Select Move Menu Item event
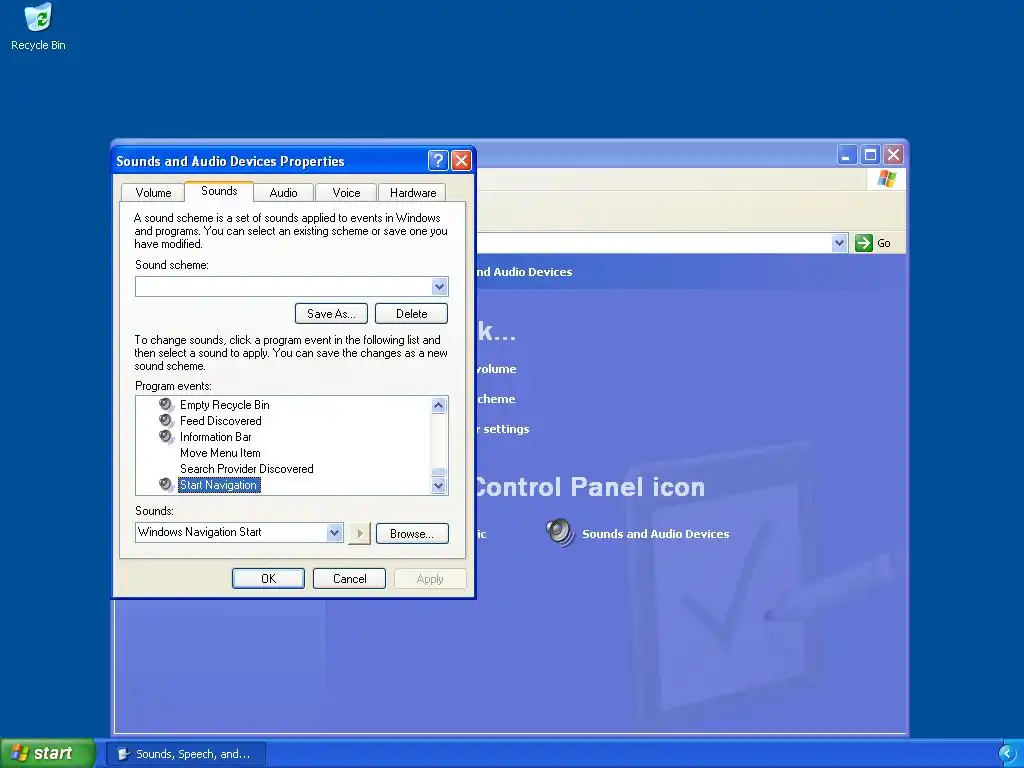This screenshot has height=768, width=1024. (x=220, y=453)
